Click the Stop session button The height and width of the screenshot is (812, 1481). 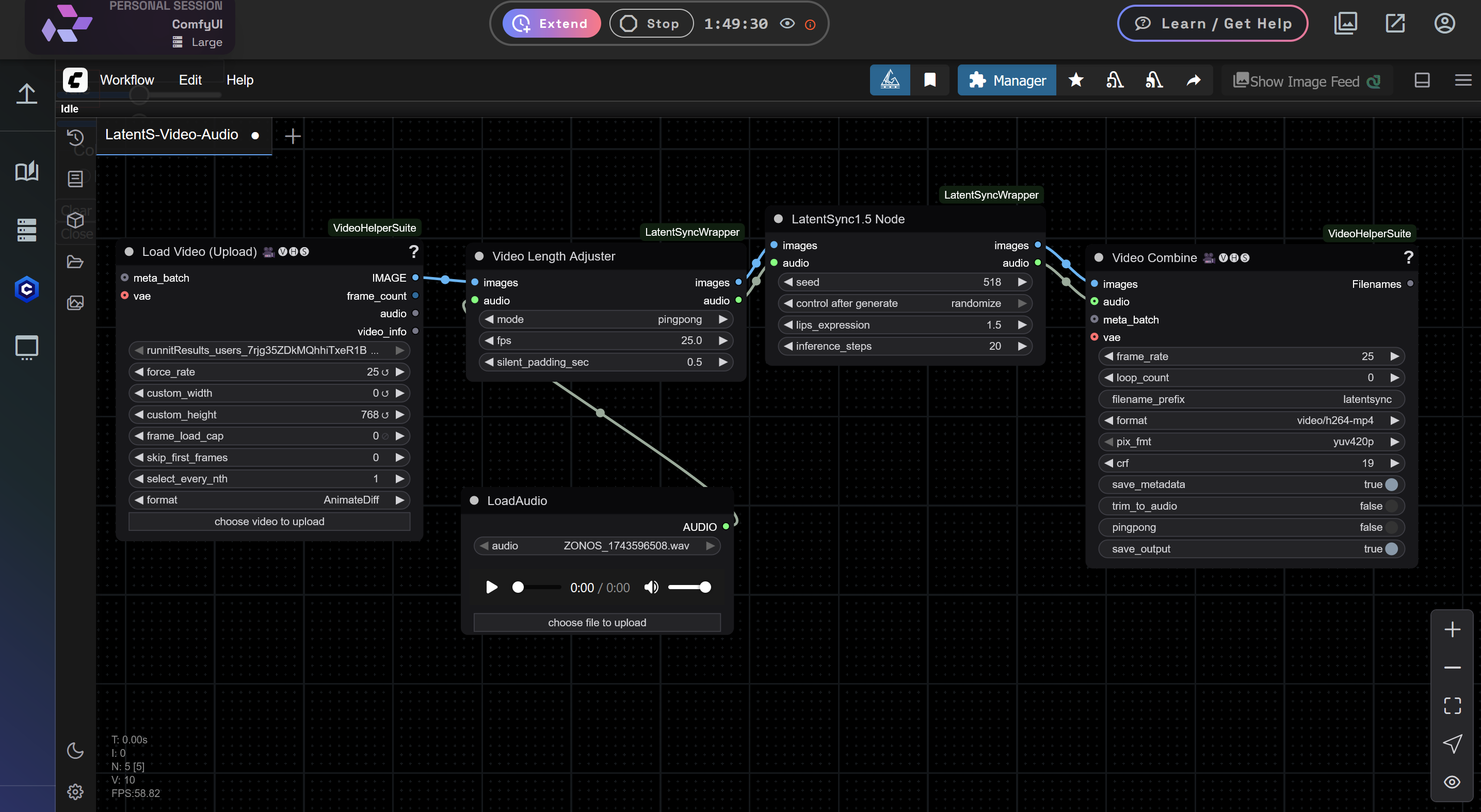coord(651,24)
